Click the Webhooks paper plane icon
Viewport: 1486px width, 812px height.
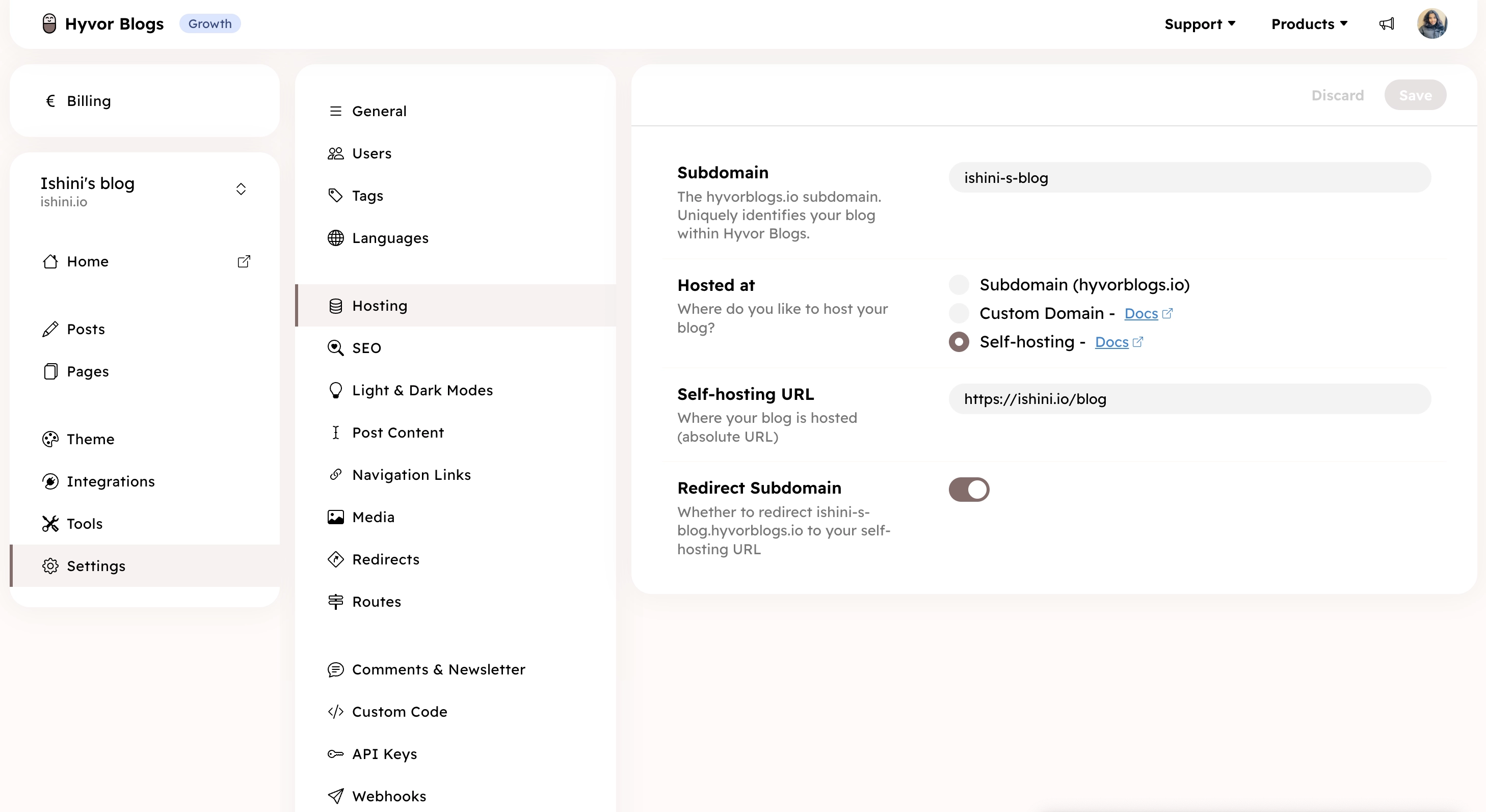point(336,796)
